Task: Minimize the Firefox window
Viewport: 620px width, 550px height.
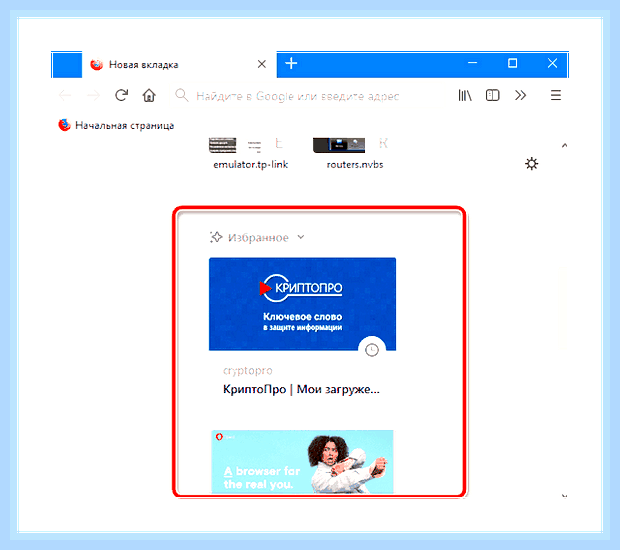Action: [x=472, y=63]
